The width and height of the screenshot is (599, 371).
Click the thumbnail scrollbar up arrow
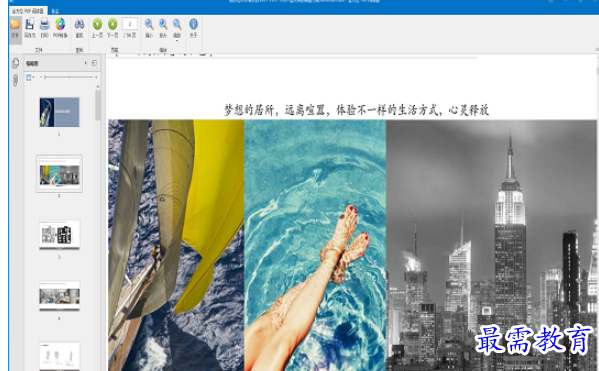[x=98, y=86]
